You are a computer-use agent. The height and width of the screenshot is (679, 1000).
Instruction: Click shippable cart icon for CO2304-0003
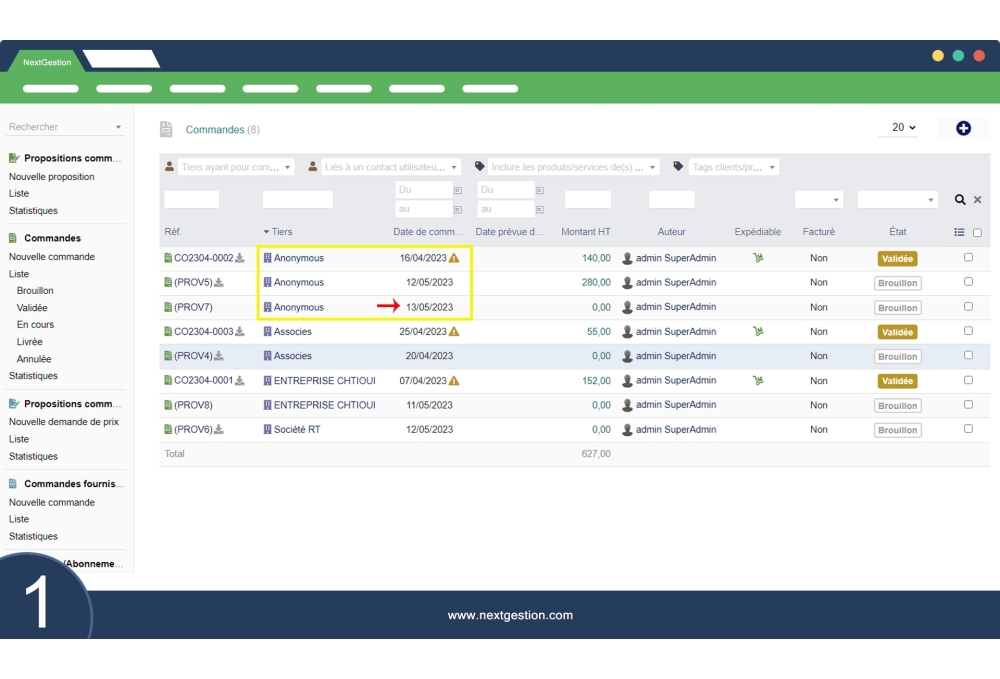(x=758, y=332)
